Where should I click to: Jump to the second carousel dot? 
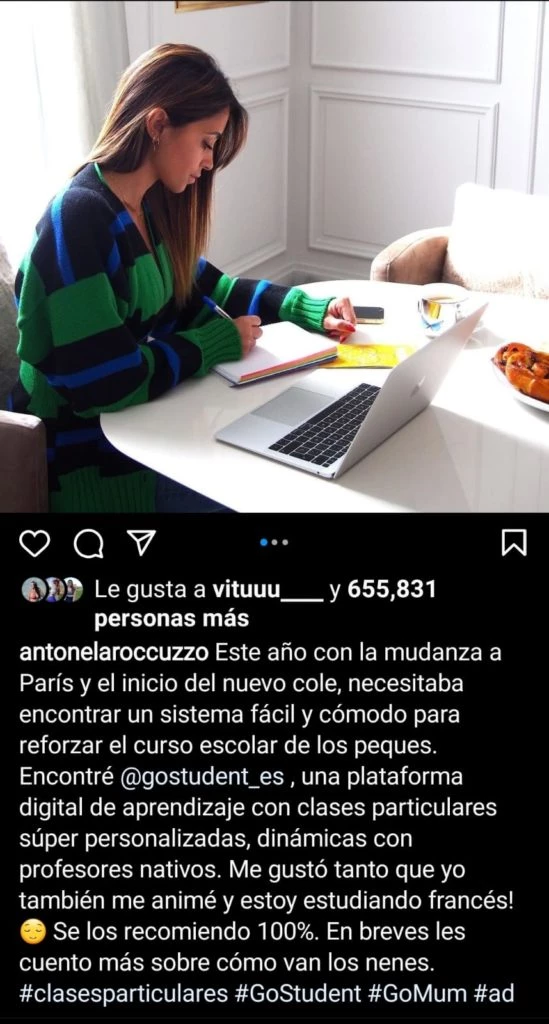tap(275, 542)
